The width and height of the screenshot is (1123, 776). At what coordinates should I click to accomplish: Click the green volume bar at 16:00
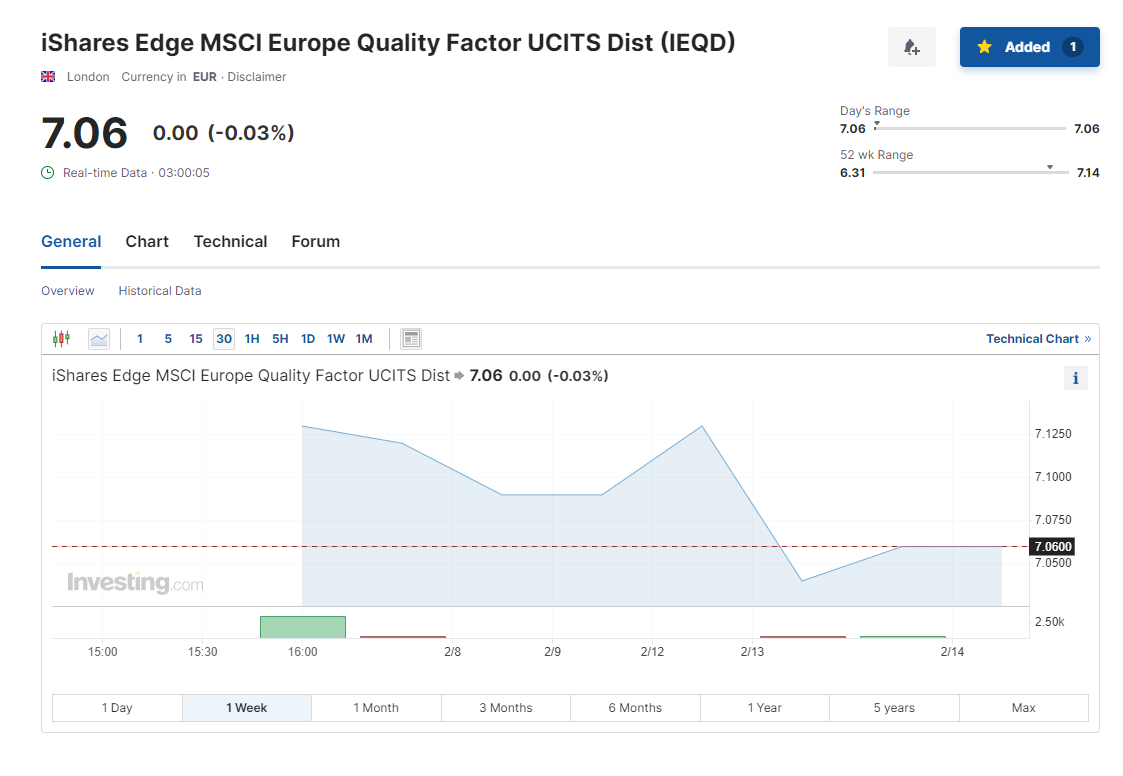point(303,627)
